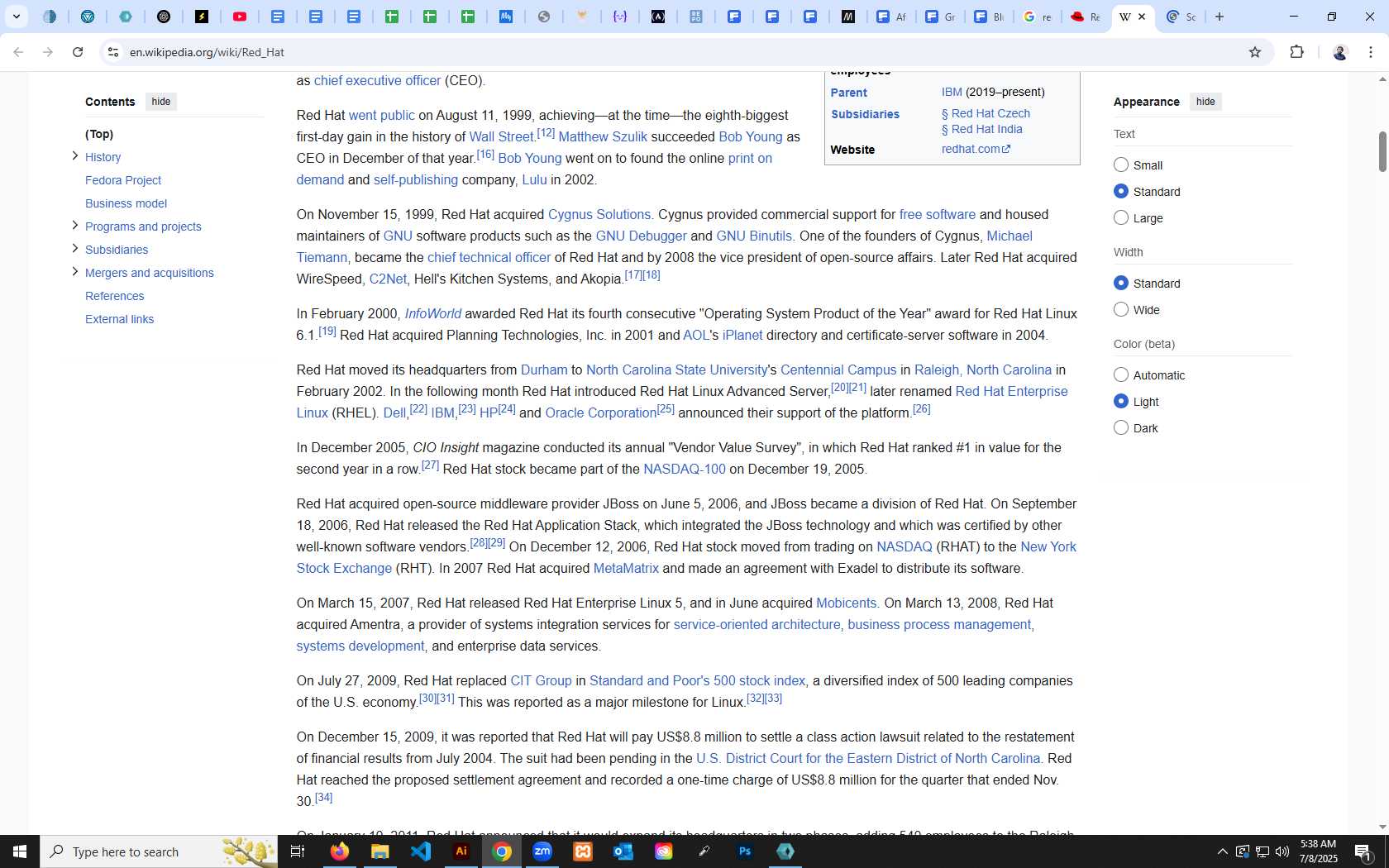Jump to Fedora Project section
This screenshot has width=1389, height=868.
pyautogui.click(x=123, y=180)
